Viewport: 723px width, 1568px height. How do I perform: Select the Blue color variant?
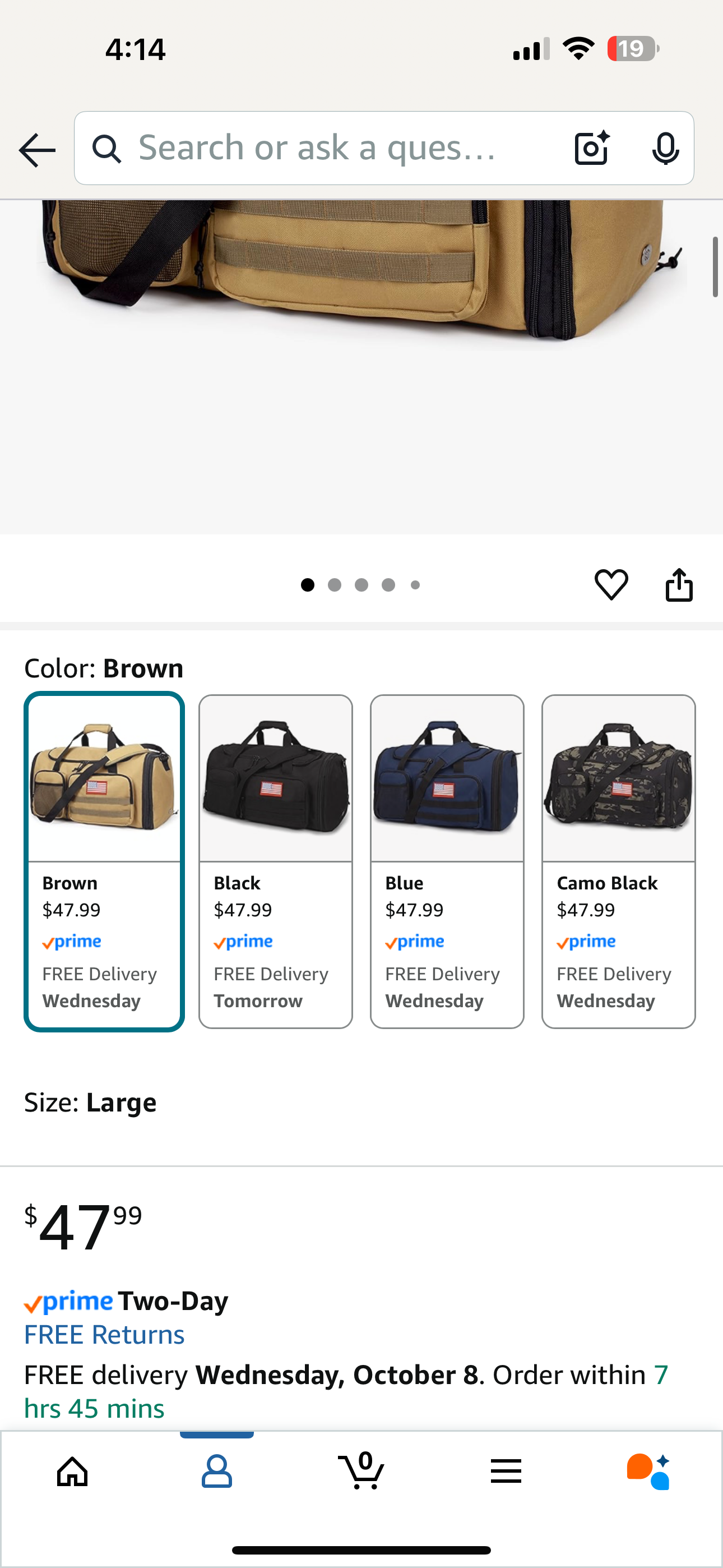[447, 861]
